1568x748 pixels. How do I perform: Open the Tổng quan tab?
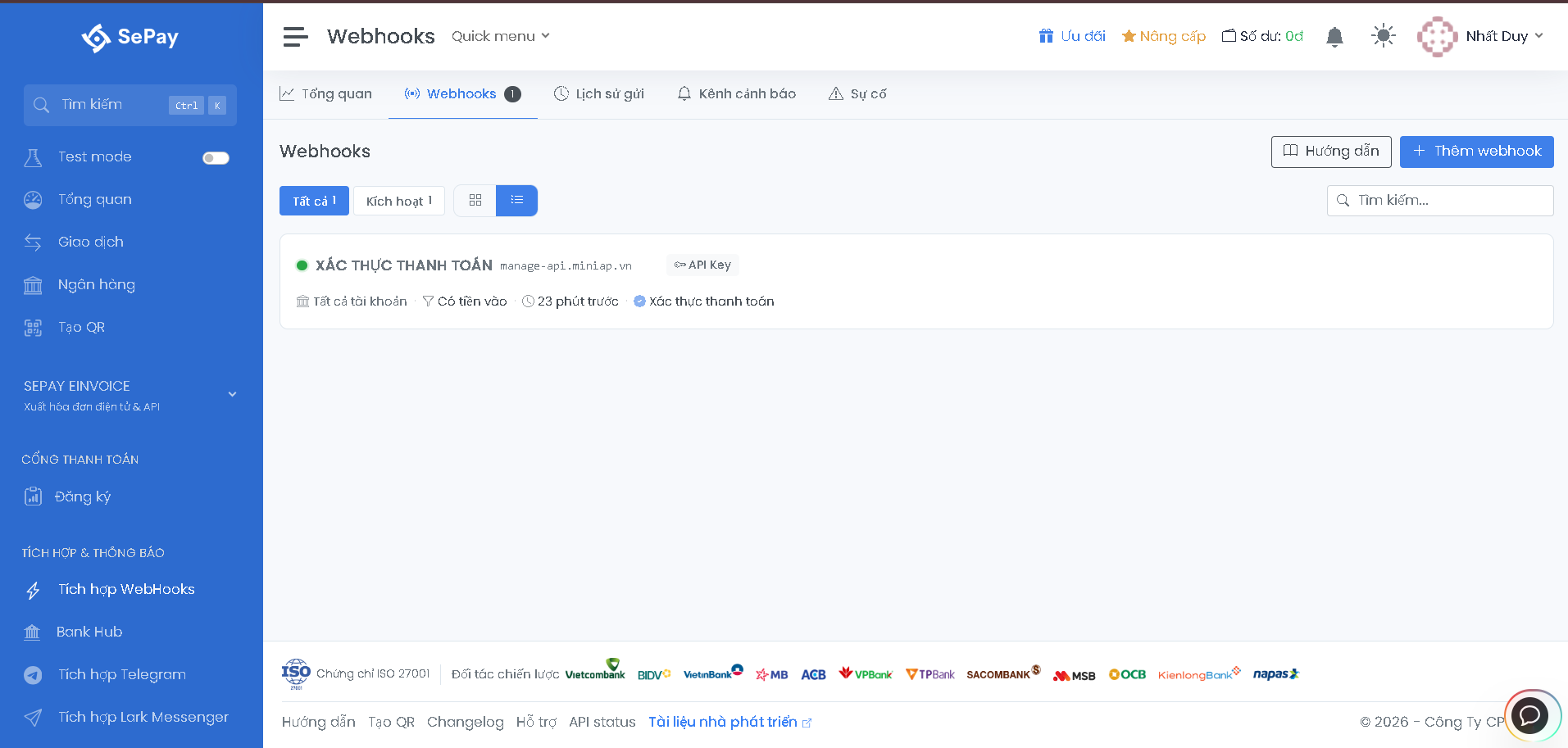click(x=326, y=94)
